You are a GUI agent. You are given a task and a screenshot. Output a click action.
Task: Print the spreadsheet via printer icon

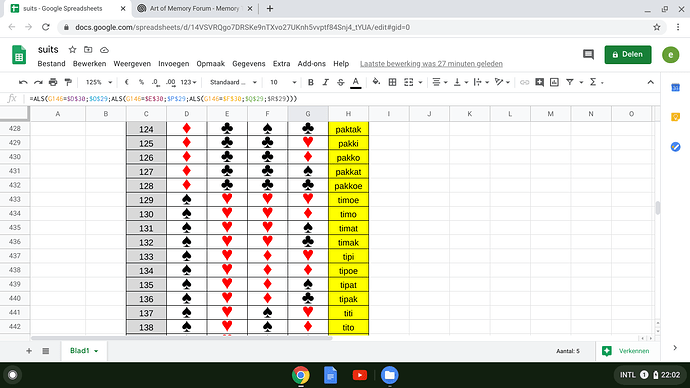coord(53,82)
